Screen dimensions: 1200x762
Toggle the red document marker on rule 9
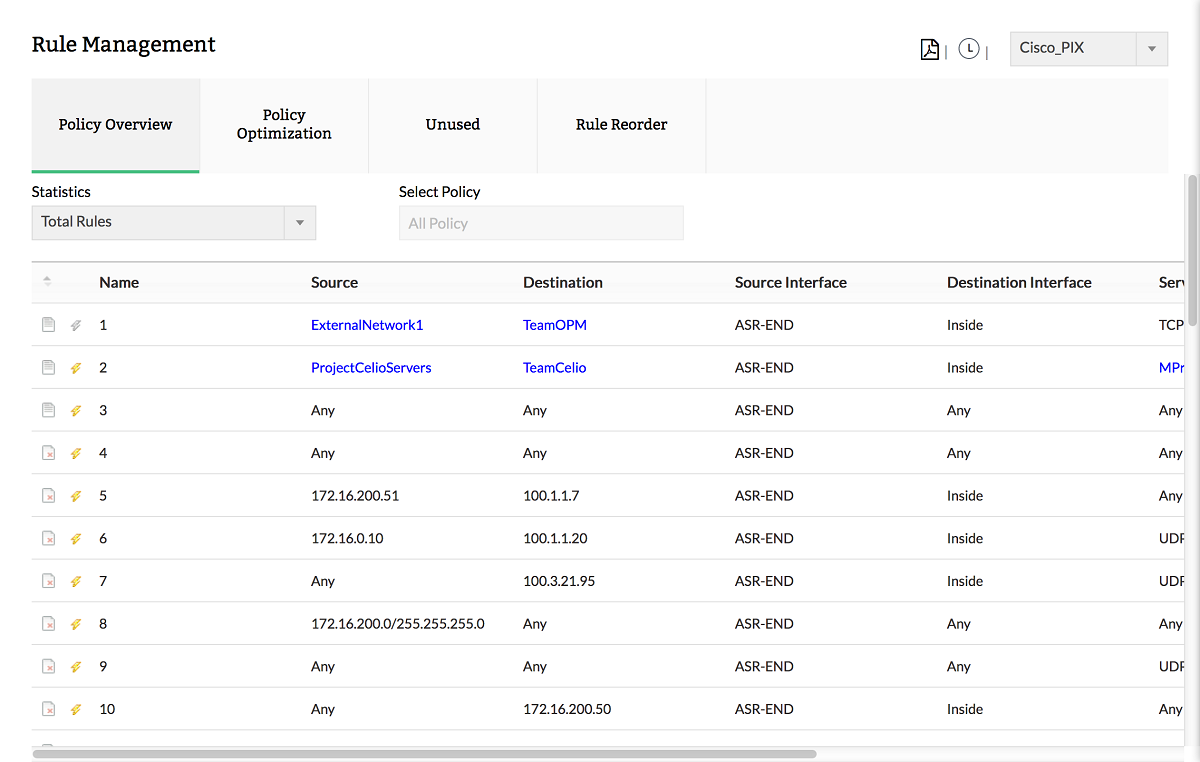click(x=48, y=666)
